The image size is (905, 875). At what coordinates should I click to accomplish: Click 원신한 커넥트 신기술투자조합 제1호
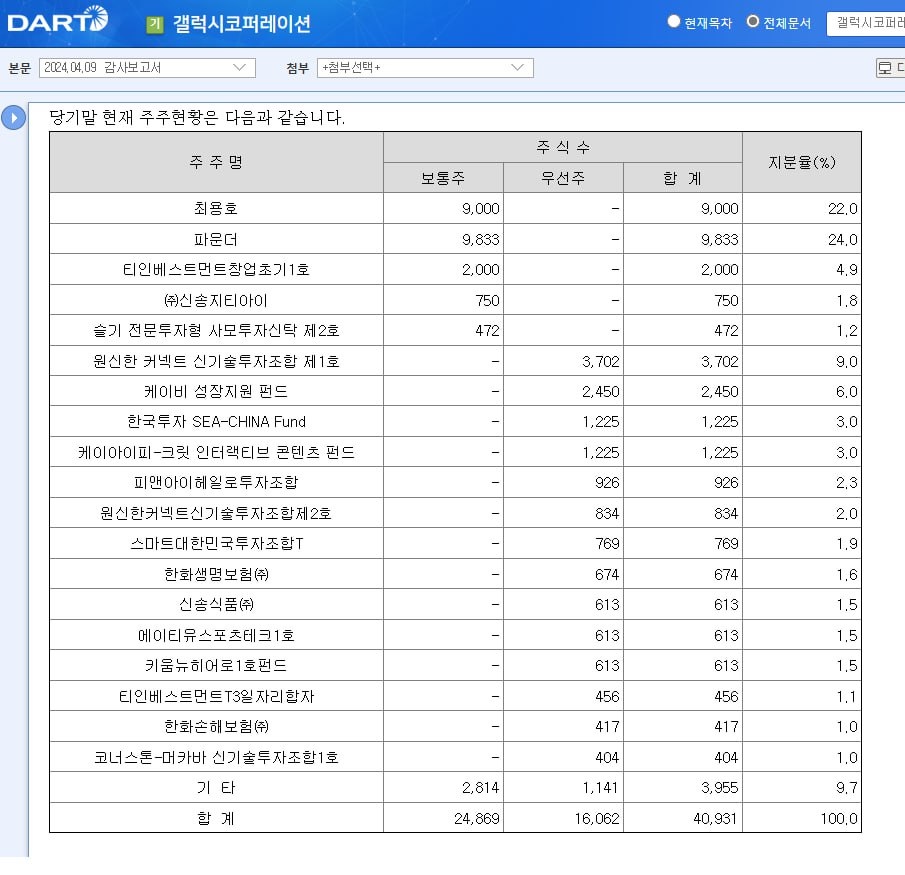216,361
